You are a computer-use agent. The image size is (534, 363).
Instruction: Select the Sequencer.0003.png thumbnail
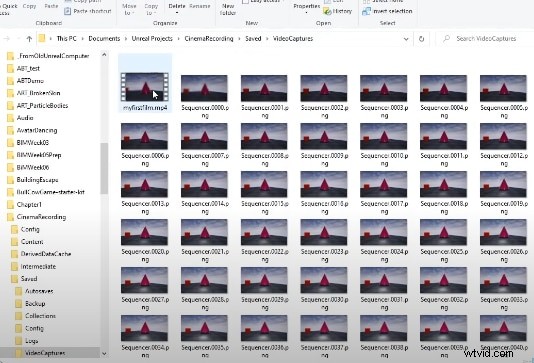(x=383, y=88)
